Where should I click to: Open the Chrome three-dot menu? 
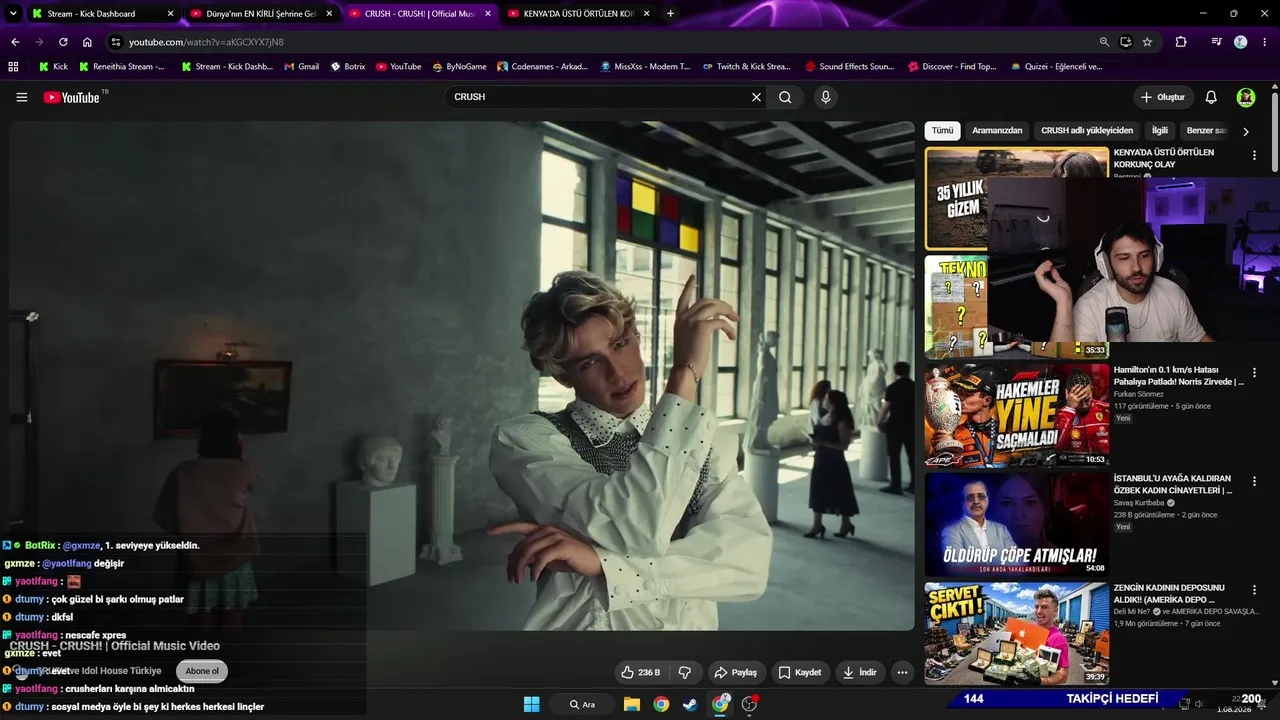click(x=1264, y=42)
